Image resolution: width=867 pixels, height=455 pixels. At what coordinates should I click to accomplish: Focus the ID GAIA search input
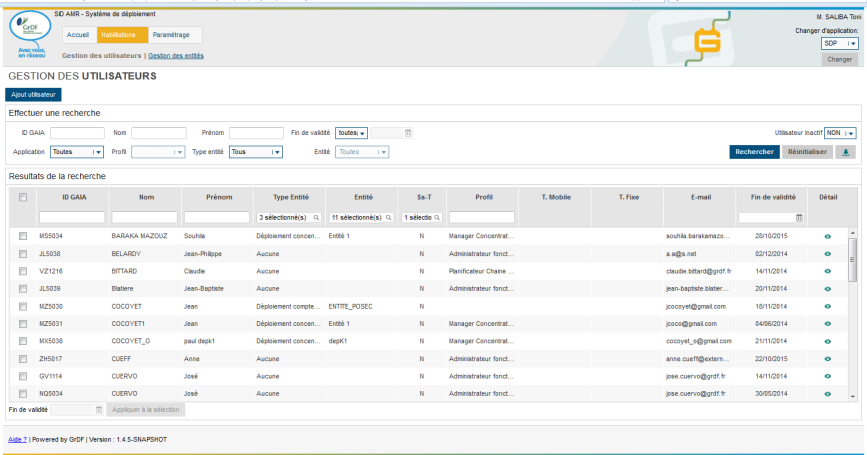point(77,133)
